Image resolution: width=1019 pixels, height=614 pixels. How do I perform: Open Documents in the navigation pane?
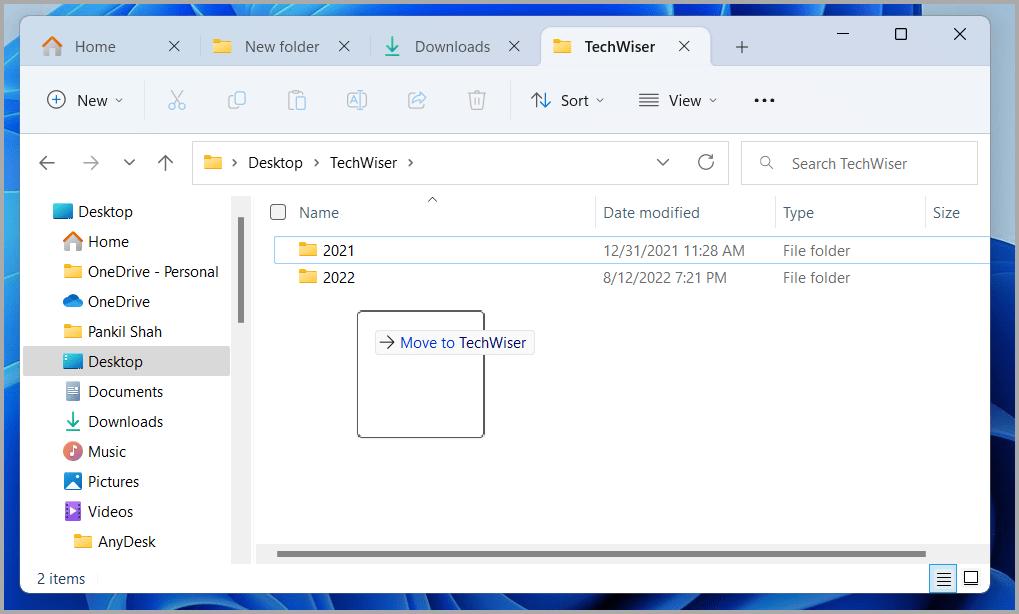(113, 392)
